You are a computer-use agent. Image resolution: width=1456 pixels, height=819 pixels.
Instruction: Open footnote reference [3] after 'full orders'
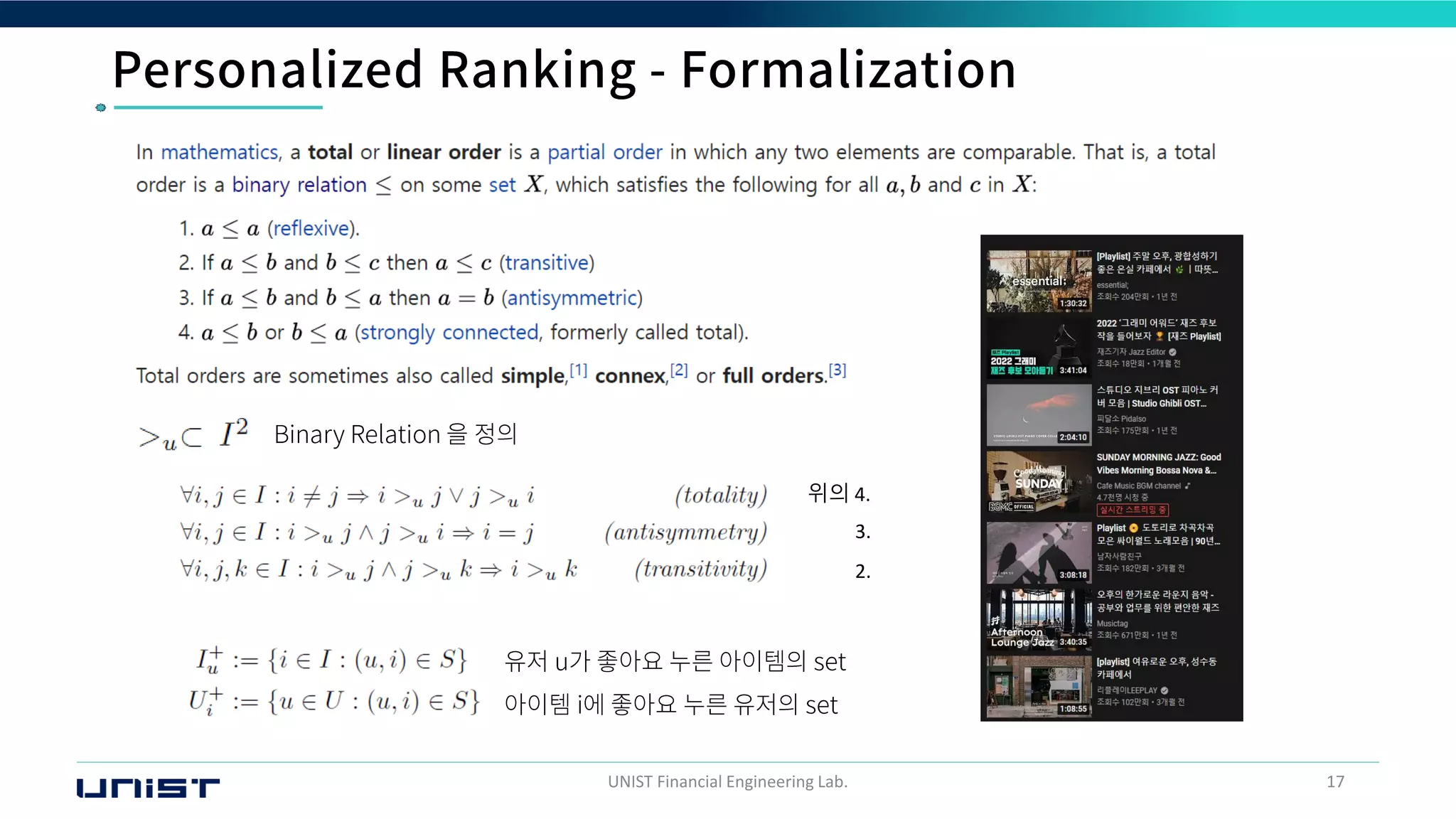click(837, 370)
